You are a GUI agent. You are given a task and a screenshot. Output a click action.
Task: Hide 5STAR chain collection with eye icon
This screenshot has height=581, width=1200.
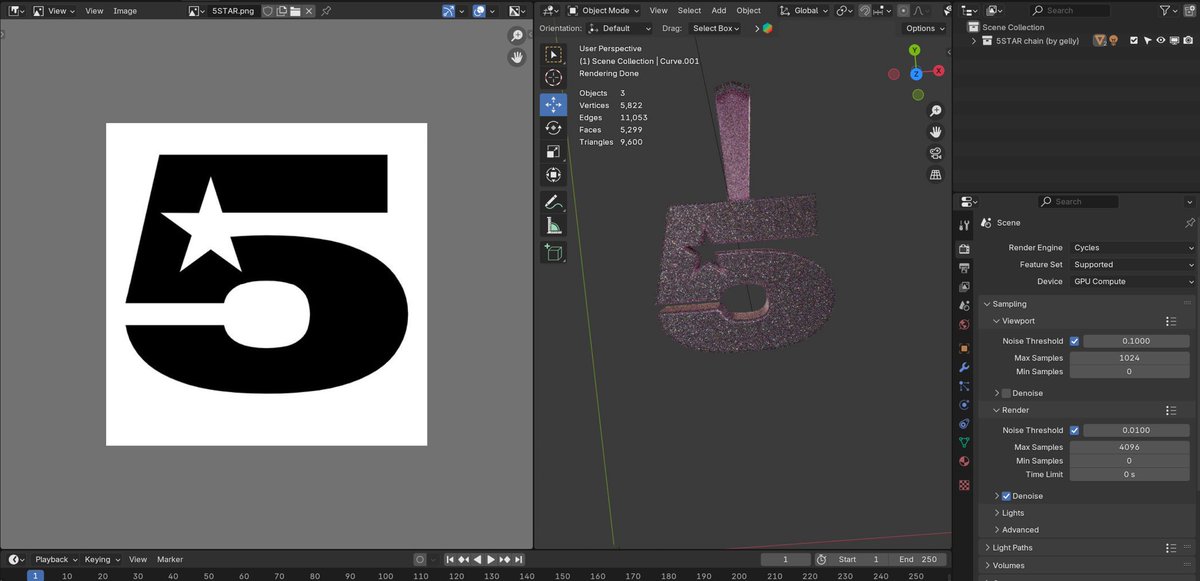(1161, 41)
